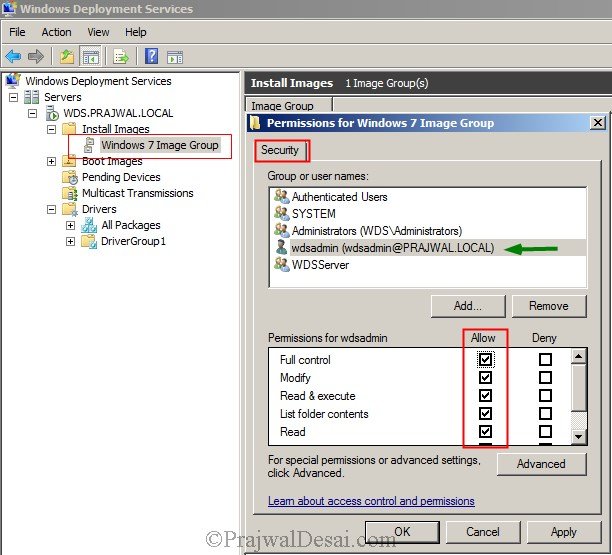Viewport: 612px width, 555px height.
Task: Switch to the Security tab
Action: click(280, 150)
